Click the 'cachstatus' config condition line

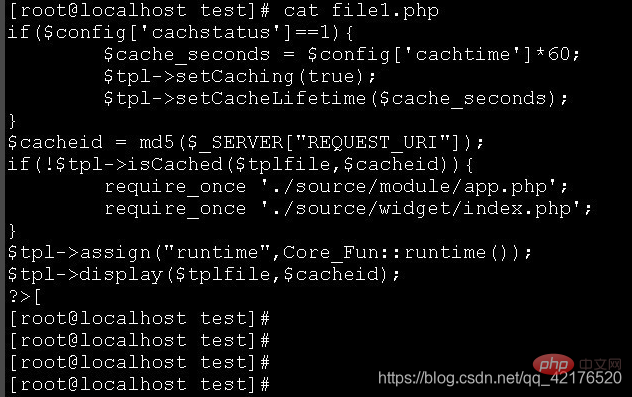181,33
